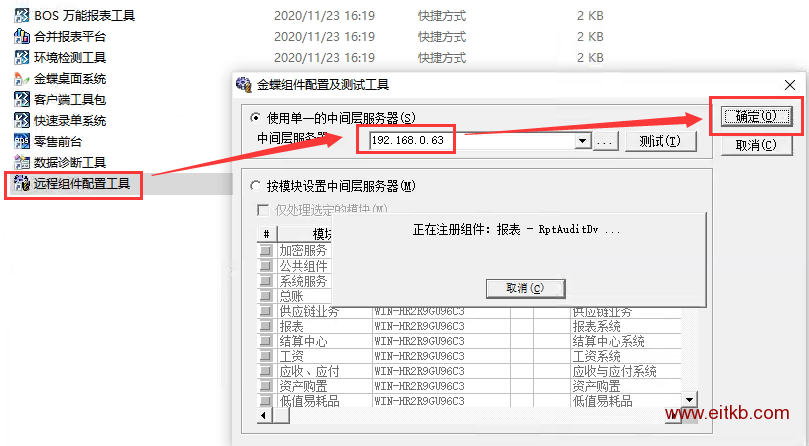This screenshot has height=446, width=809.
Task: Click 取消(C) under the 确定 button
Action: pyautogui.click(x=756, y=145)
